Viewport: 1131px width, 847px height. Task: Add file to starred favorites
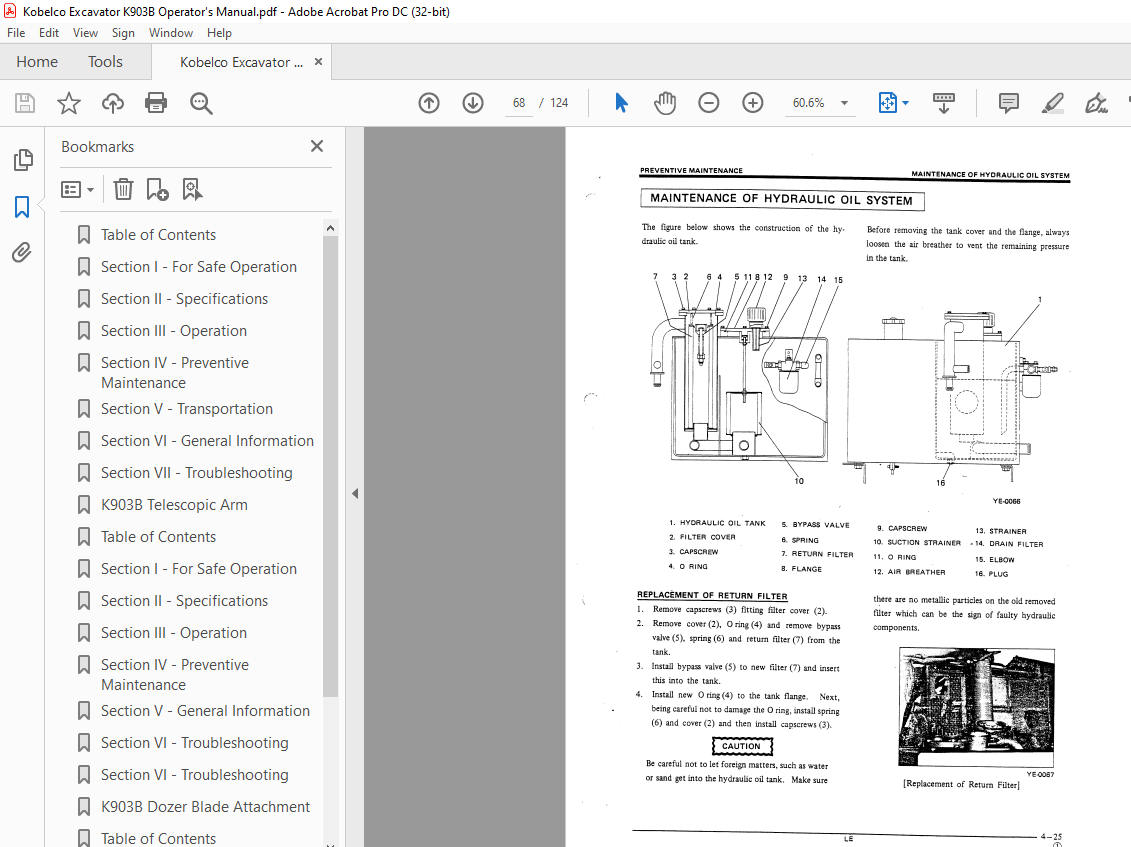coord(69,103)
